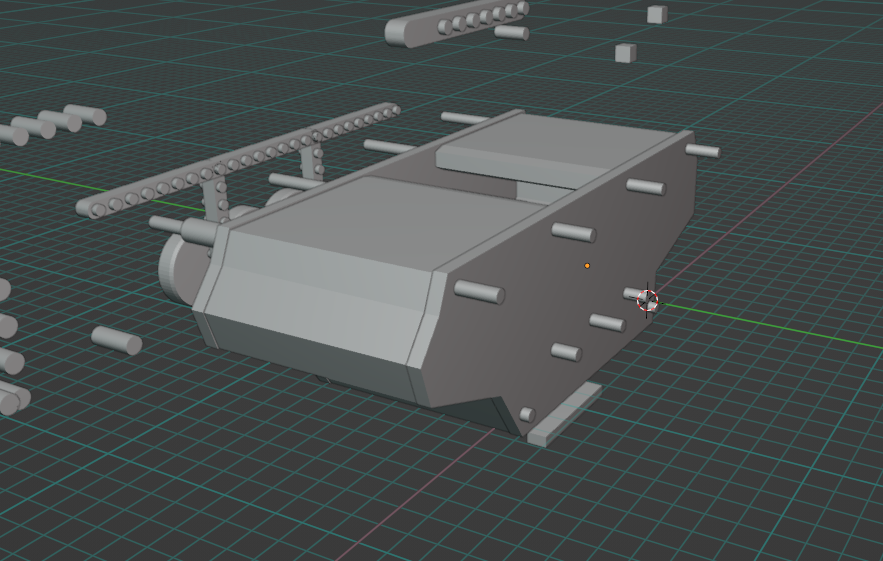Select the lone cylinder lying left of hull
The height and width of the screenshot is (561, 883).
point(117,340)
